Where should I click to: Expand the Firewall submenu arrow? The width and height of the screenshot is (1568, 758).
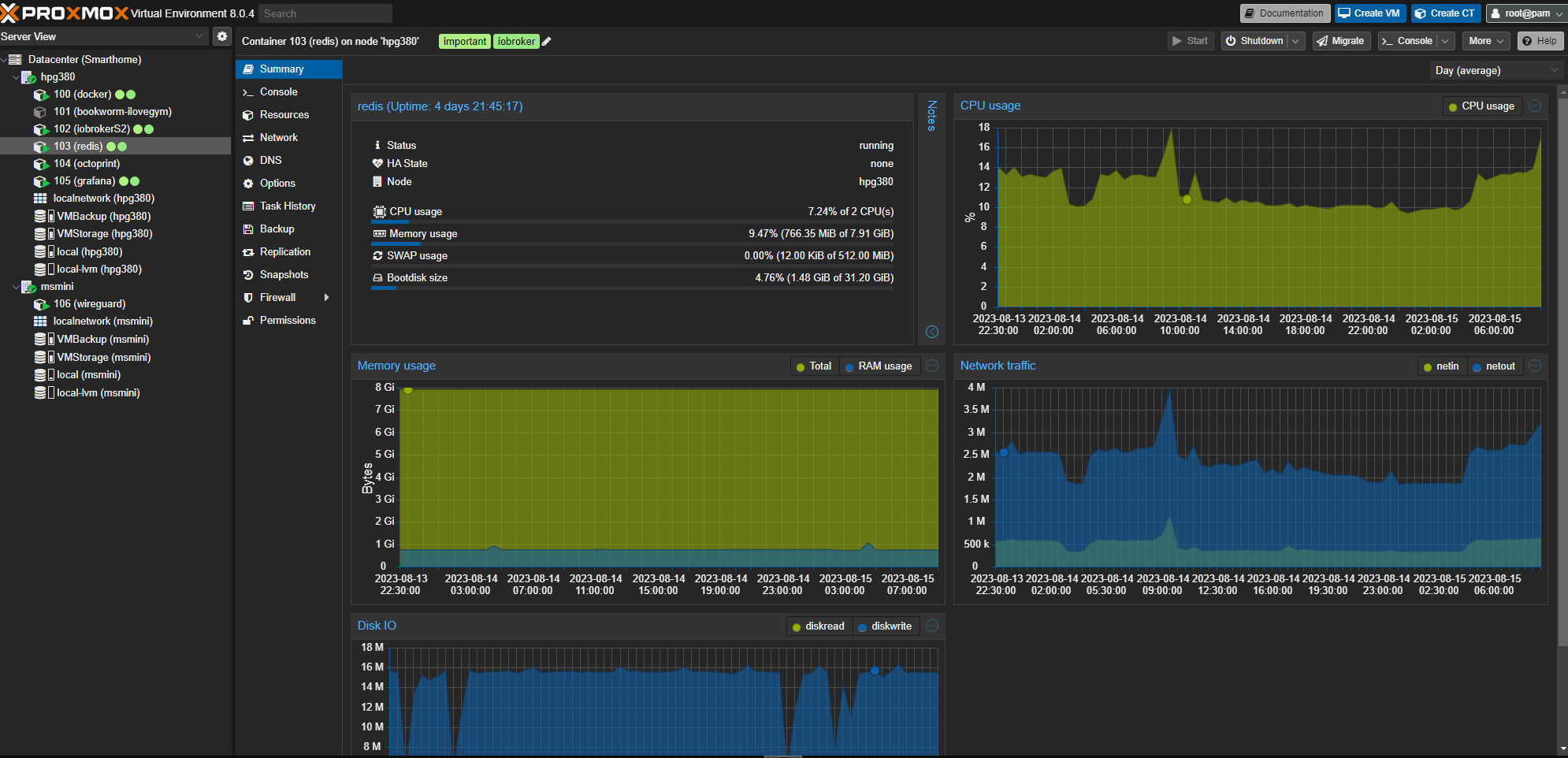[x=326, y=297]
